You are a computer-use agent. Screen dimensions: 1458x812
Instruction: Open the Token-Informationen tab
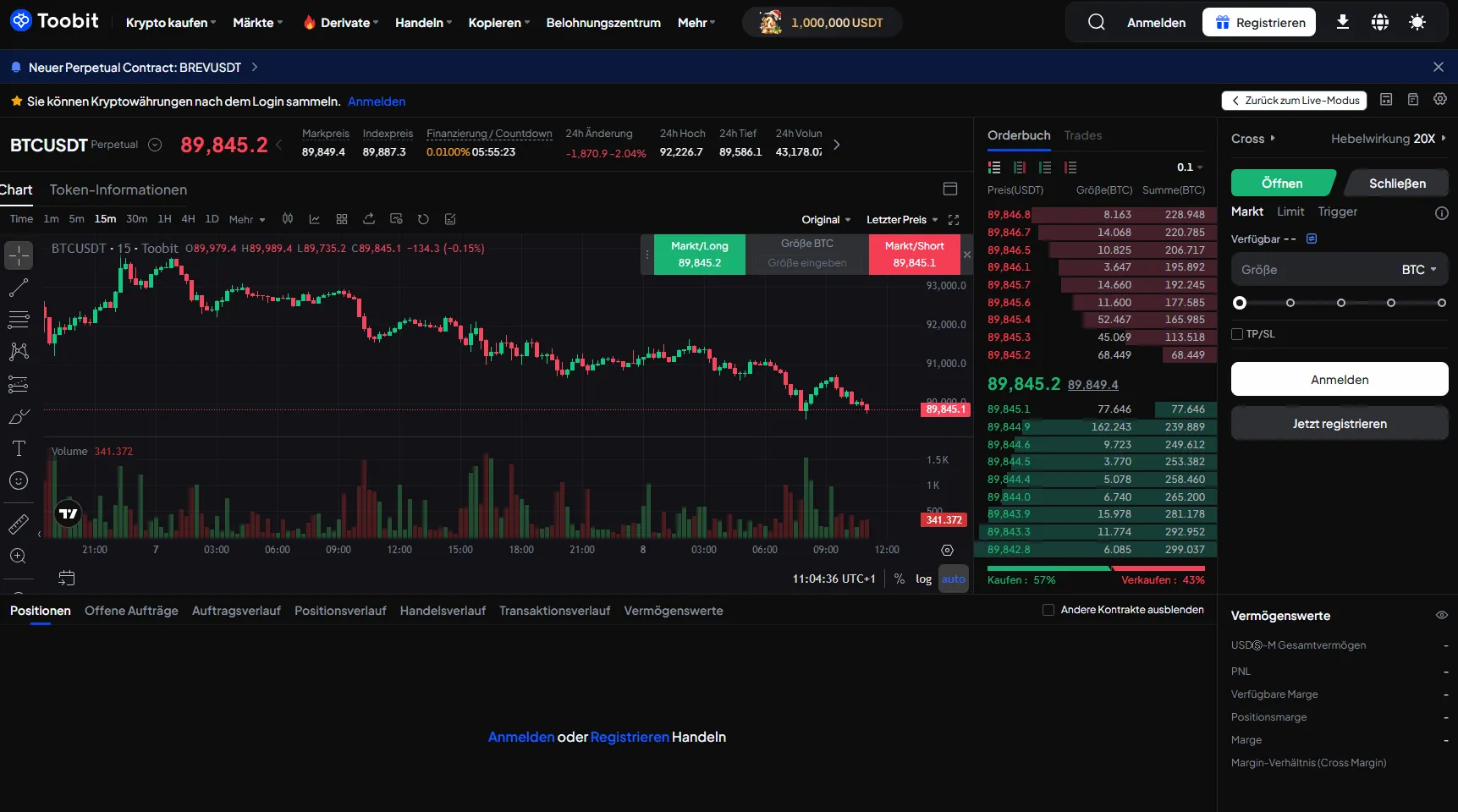118,189
